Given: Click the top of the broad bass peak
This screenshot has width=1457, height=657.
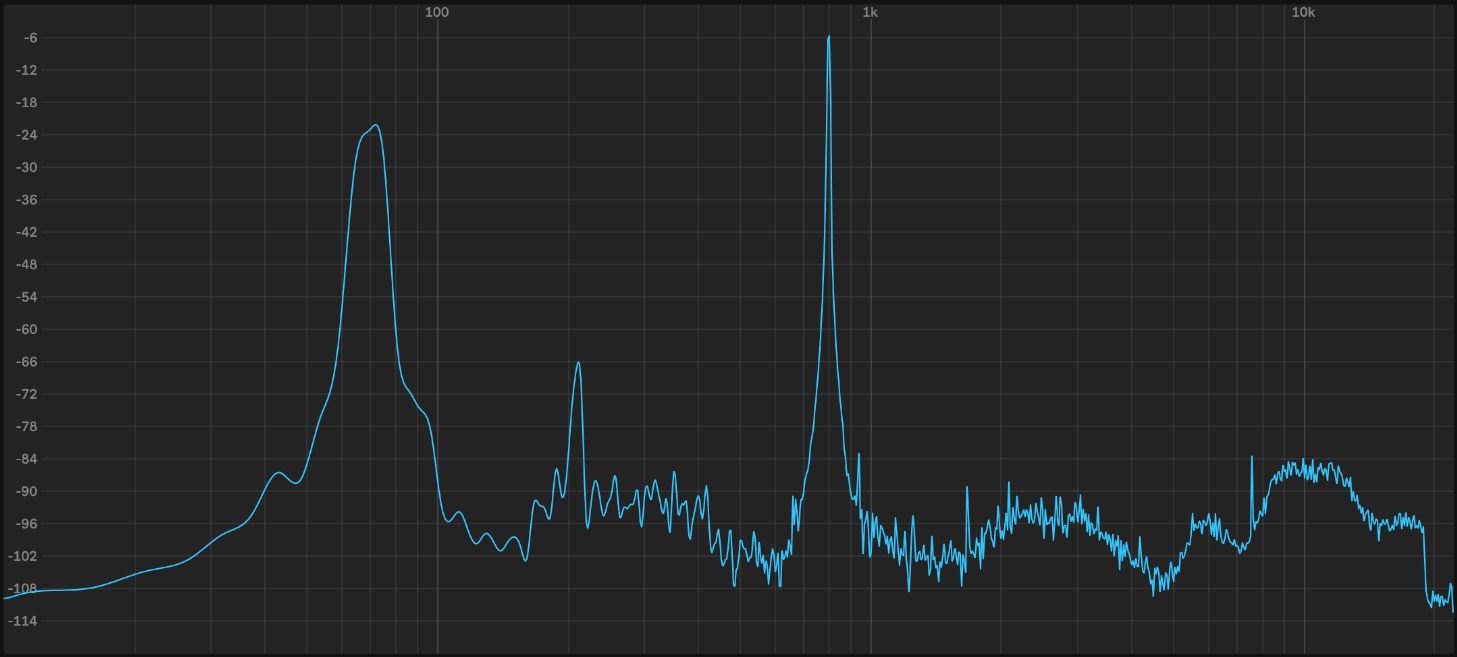Looking at the screenshot, I should (x=375, y=126).
